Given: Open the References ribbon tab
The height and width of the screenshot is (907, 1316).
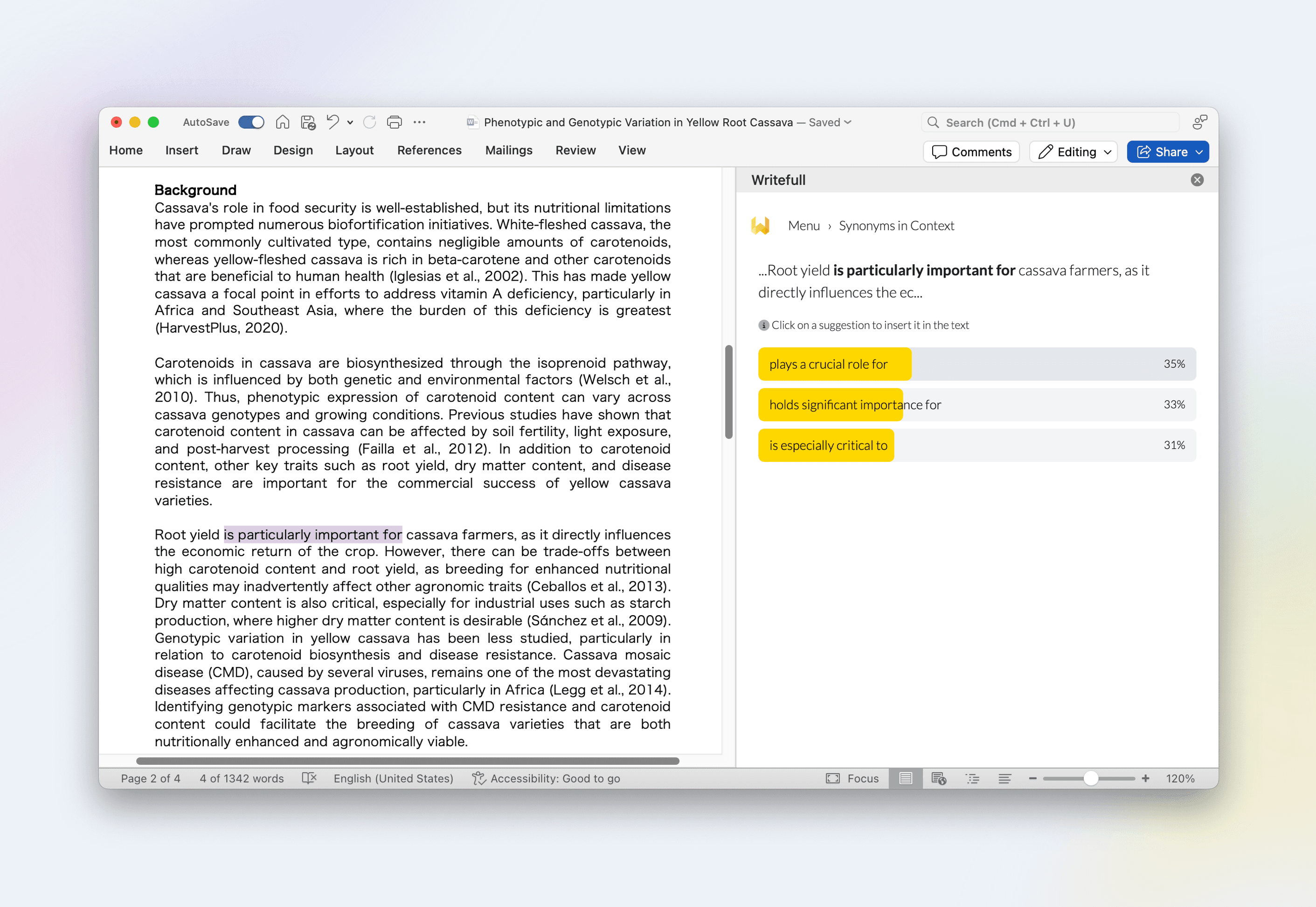Looking at the screenshot, I should (x=429, y=150).
